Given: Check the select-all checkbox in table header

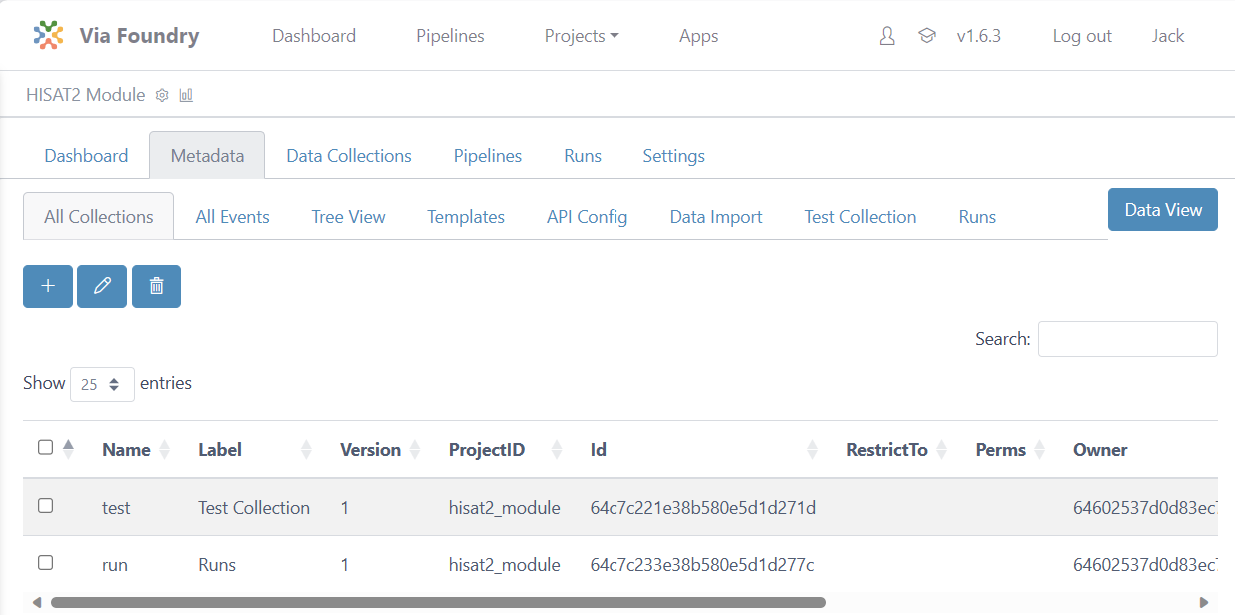Looking at the screenshot, I should click(45, 448).
